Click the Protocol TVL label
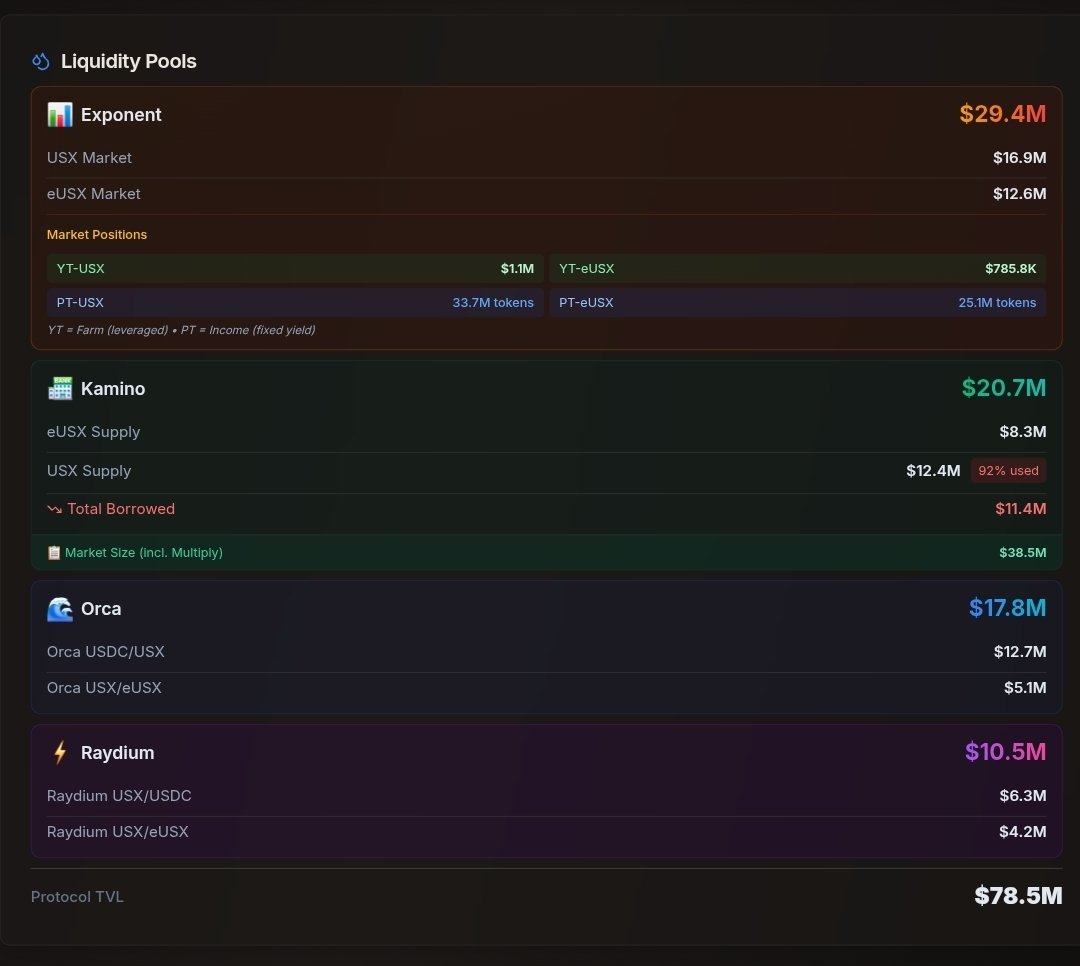The height and width of the screenshot is (966, 1080). [77, 897]
